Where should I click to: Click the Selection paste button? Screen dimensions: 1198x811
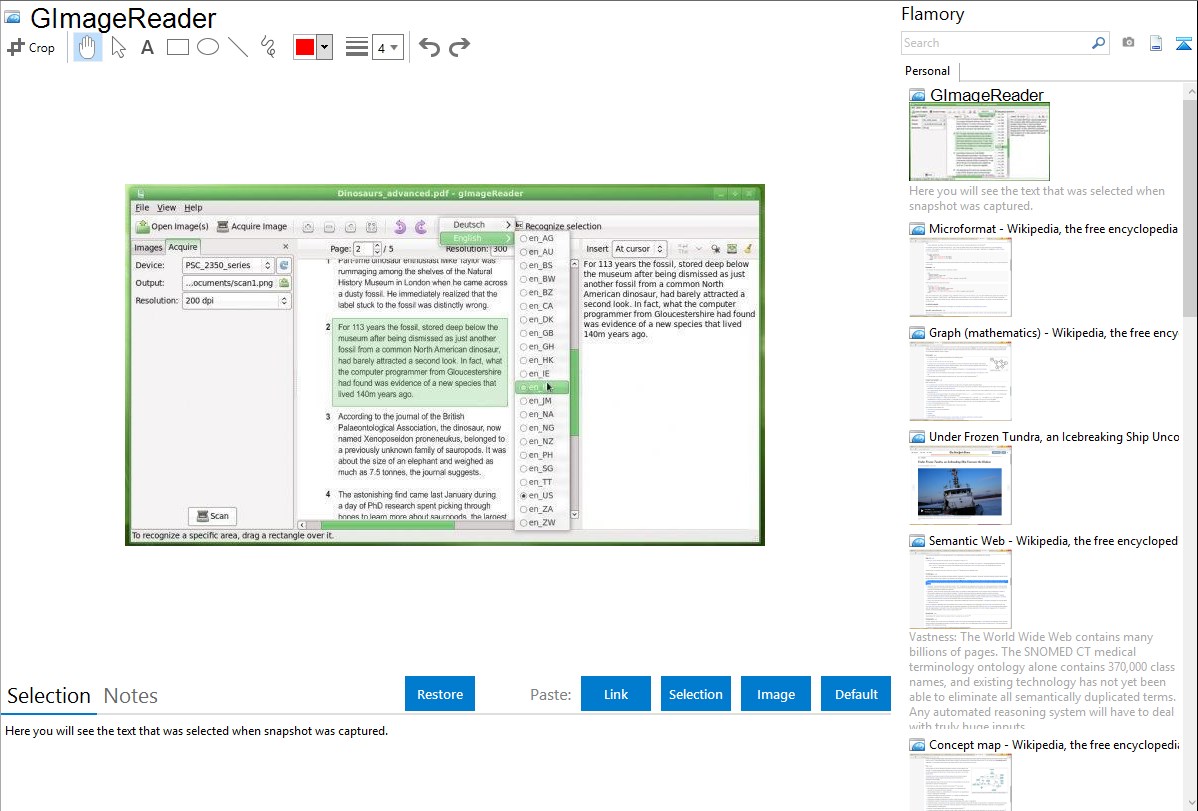coord(695,694)
